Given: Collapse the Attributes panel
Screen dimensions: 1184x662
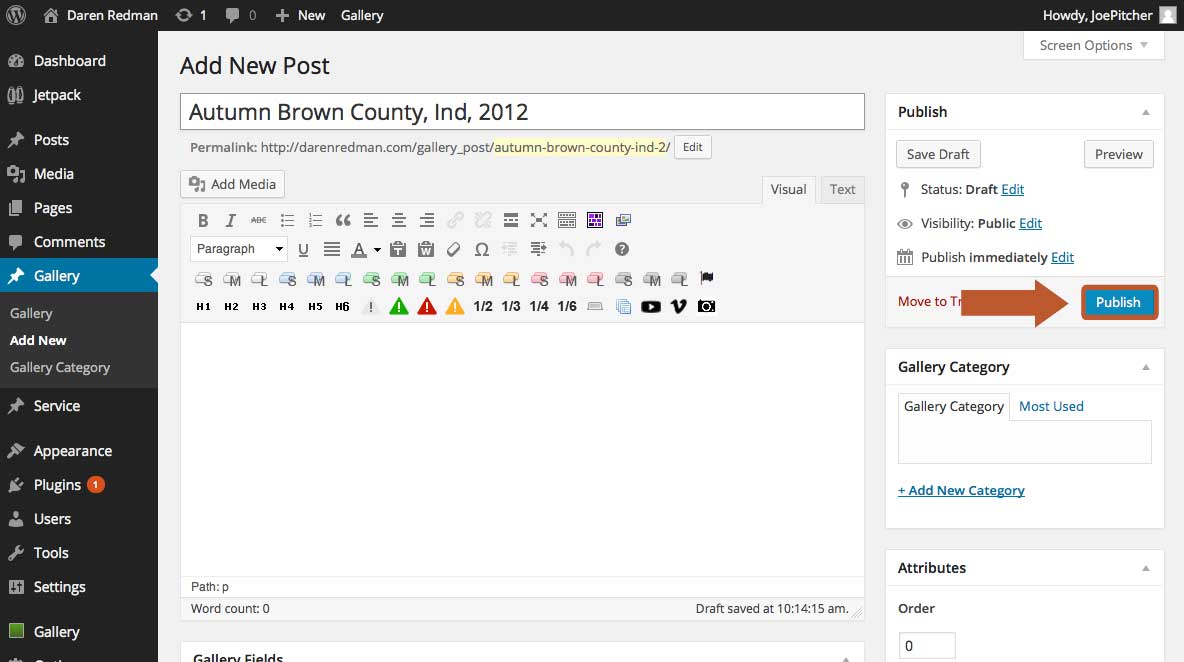Looking at the screenshot, I should [1145, 568].
